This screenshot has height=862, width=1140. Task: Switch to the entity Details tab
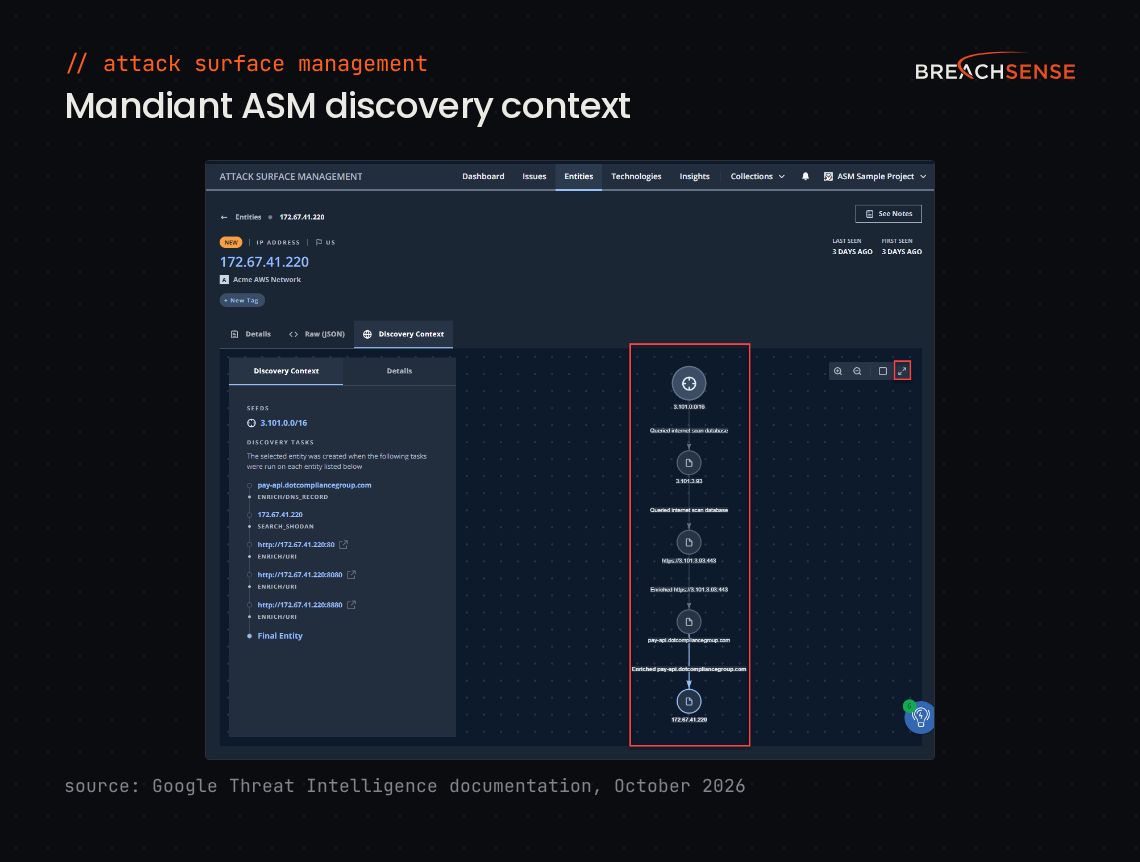[x=250, y=334]
